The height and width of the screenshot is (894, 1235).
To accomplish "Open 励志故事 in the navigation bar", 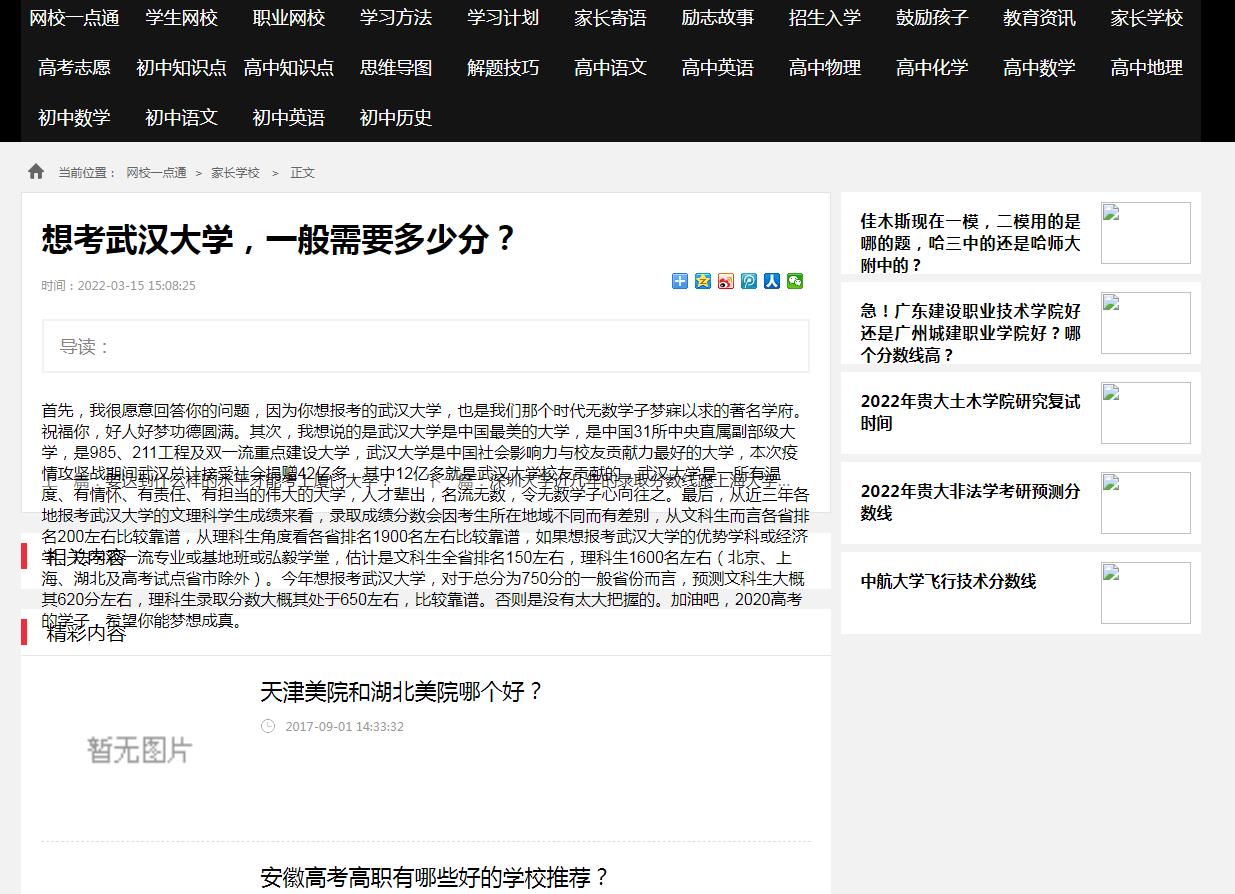I will pos(718,18).
